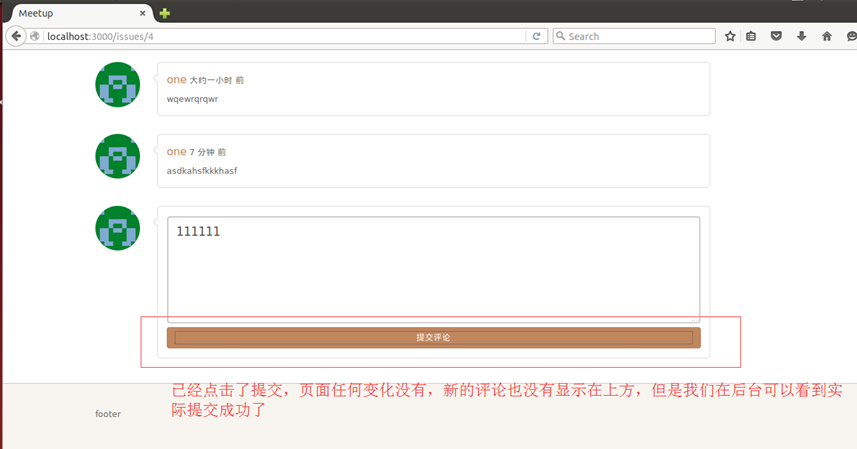857x449 pixels.
Task: Click the avatar beside the asdkahsfkkkhasf comment
Action: point(118,156)
